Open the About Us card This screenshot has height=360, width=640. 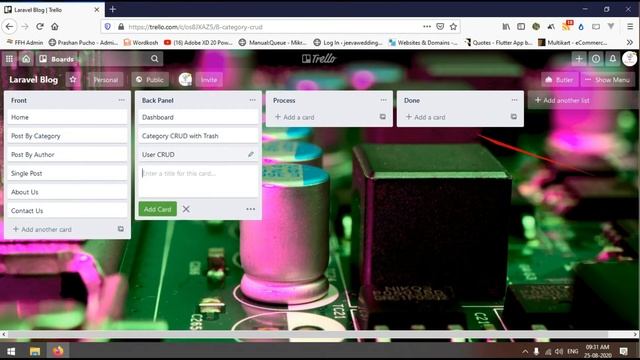[67, 192]
